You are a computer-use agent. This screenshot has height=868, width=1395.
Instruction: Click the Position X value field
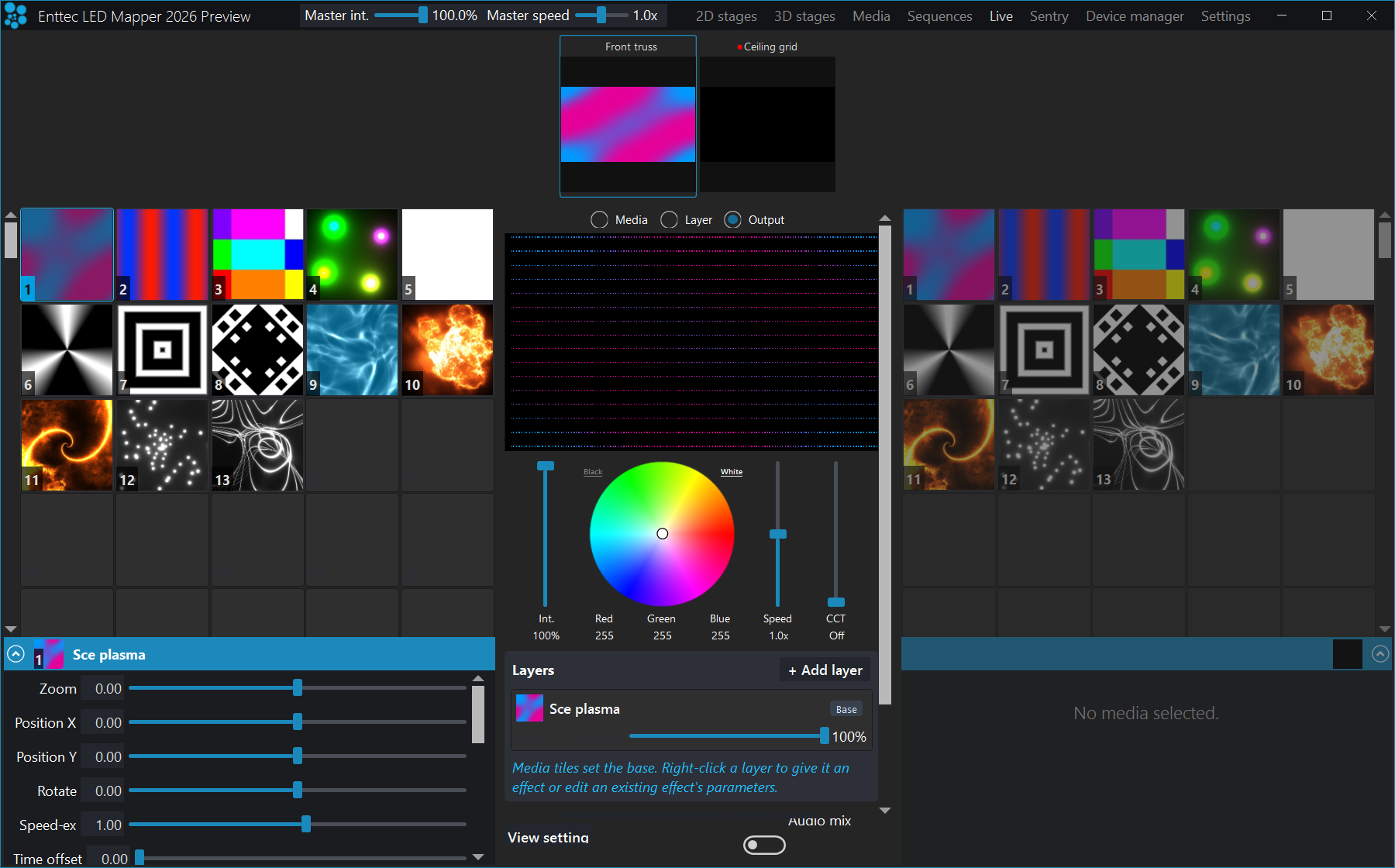[105, 722]
